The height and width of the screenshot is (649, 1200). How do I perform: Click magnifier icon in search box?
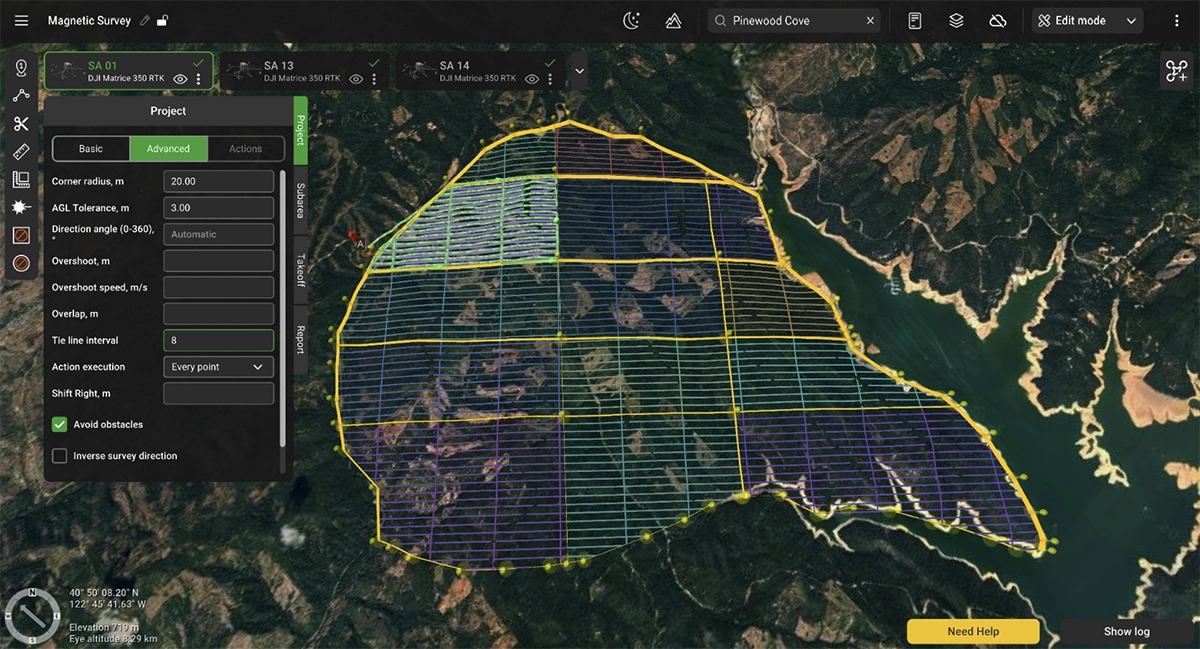(x=721, y=20)
